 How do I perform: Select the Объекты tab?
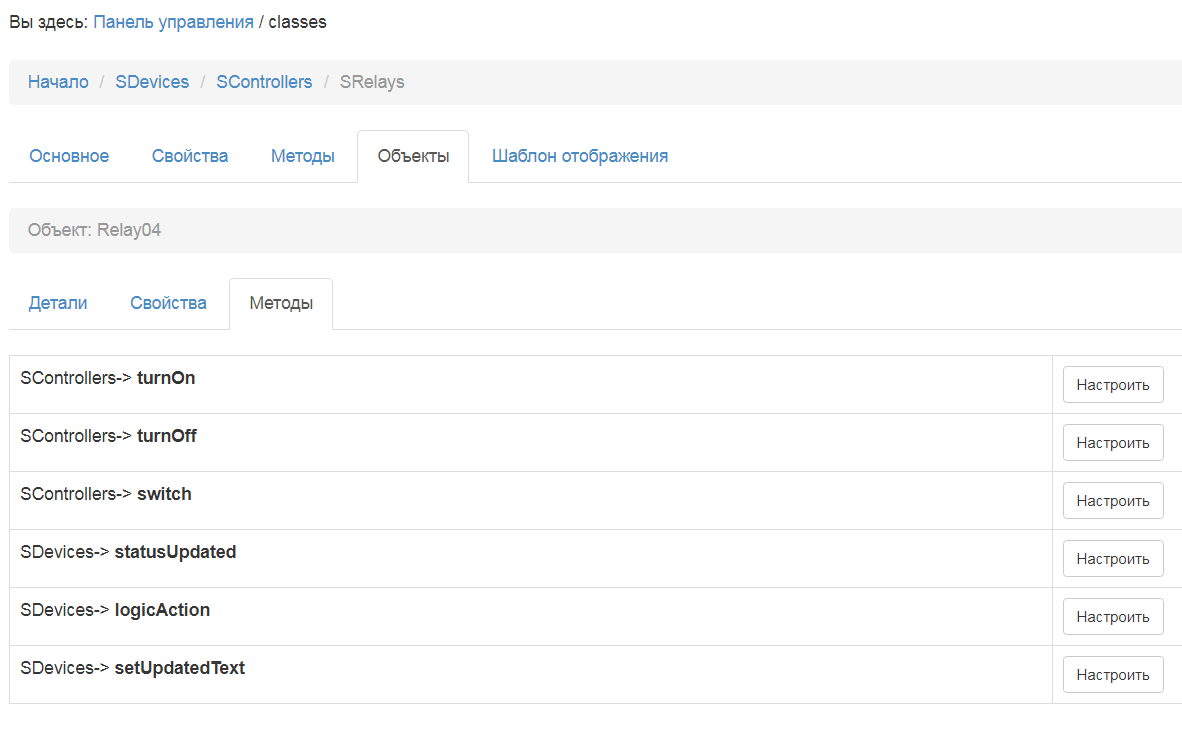[x=413, y=156]
